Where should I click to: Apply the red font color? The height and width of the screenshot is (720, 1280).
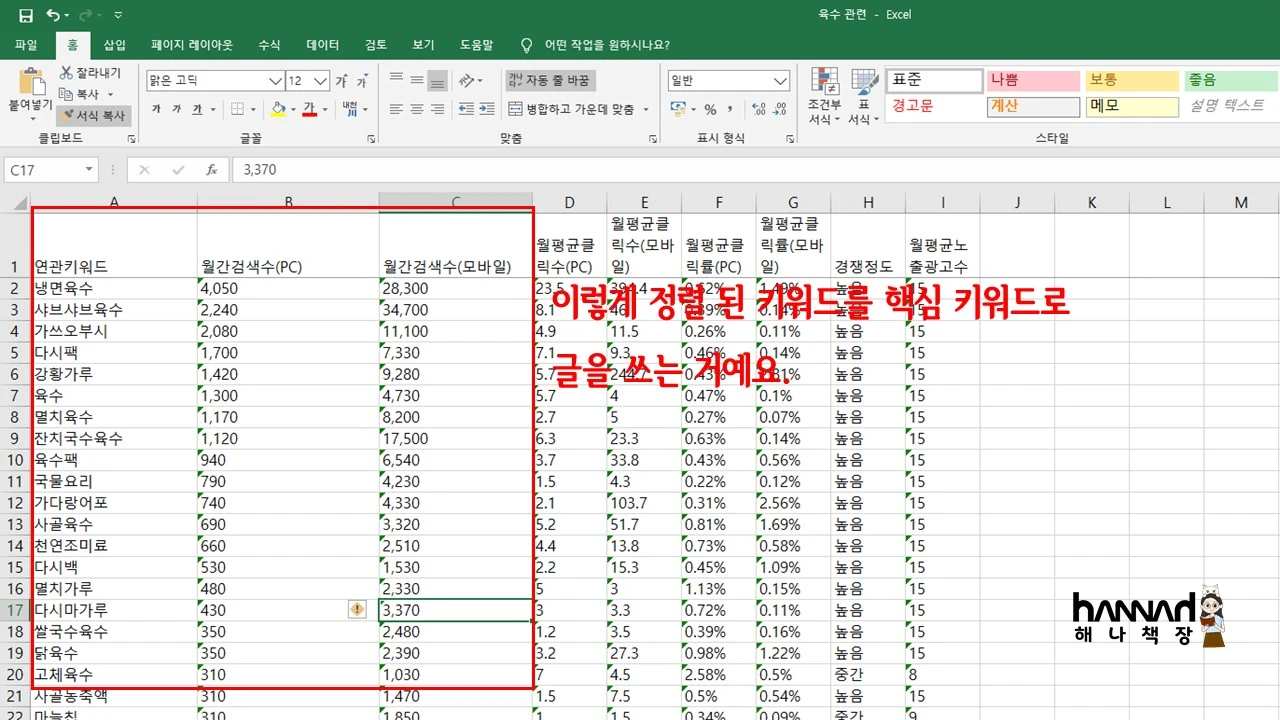point(310,109)
